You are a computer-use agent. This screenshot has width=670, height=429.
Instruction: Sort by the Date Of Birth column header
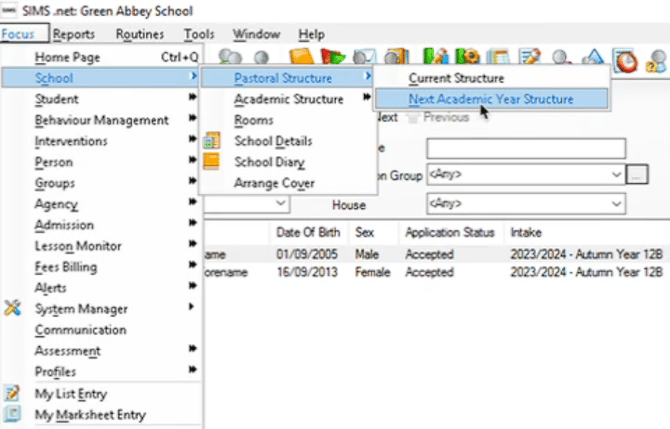click(309, 232)
